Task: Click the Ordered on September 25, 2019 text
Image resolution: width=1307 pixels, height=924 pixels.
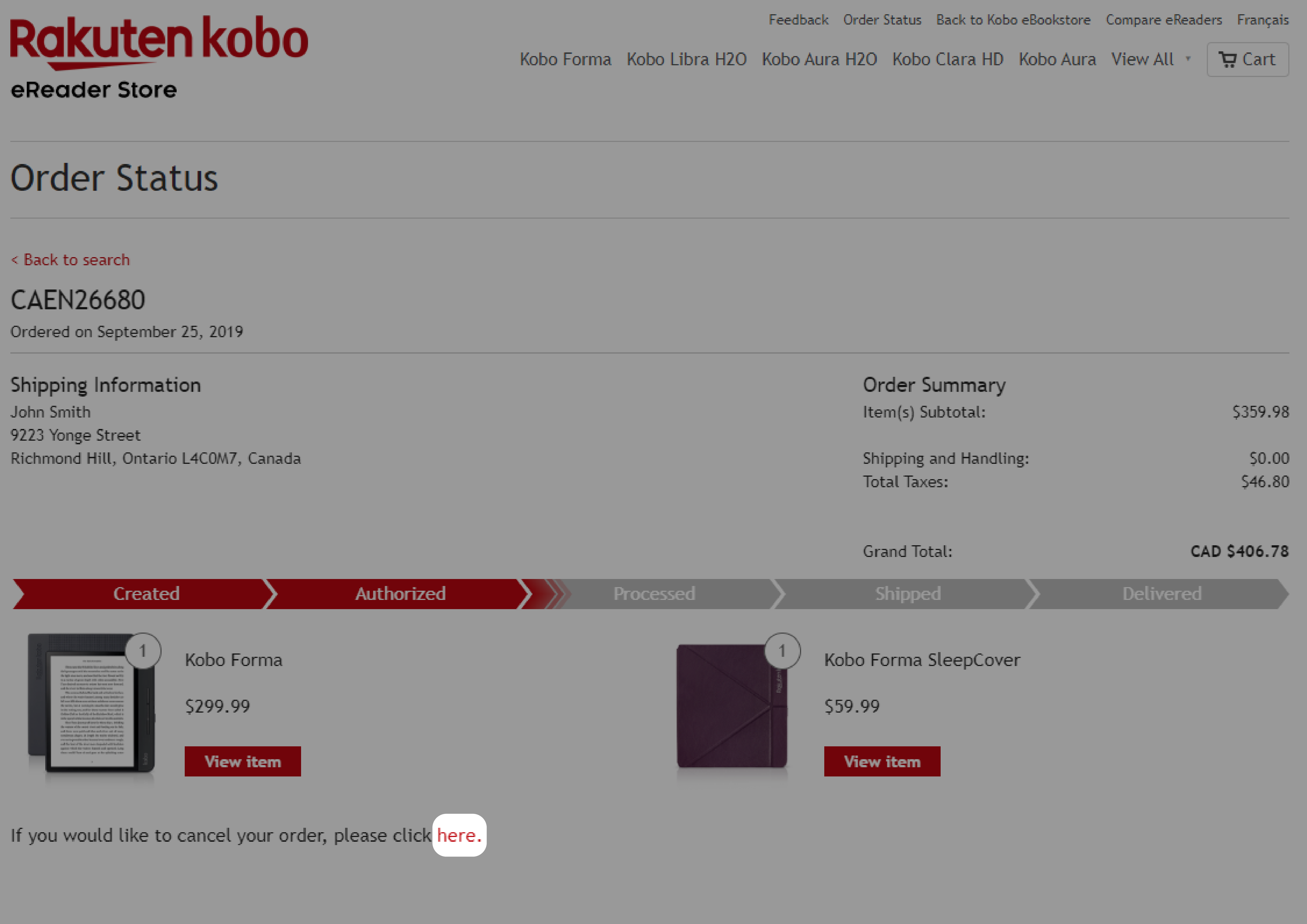Action: point(126,332)
